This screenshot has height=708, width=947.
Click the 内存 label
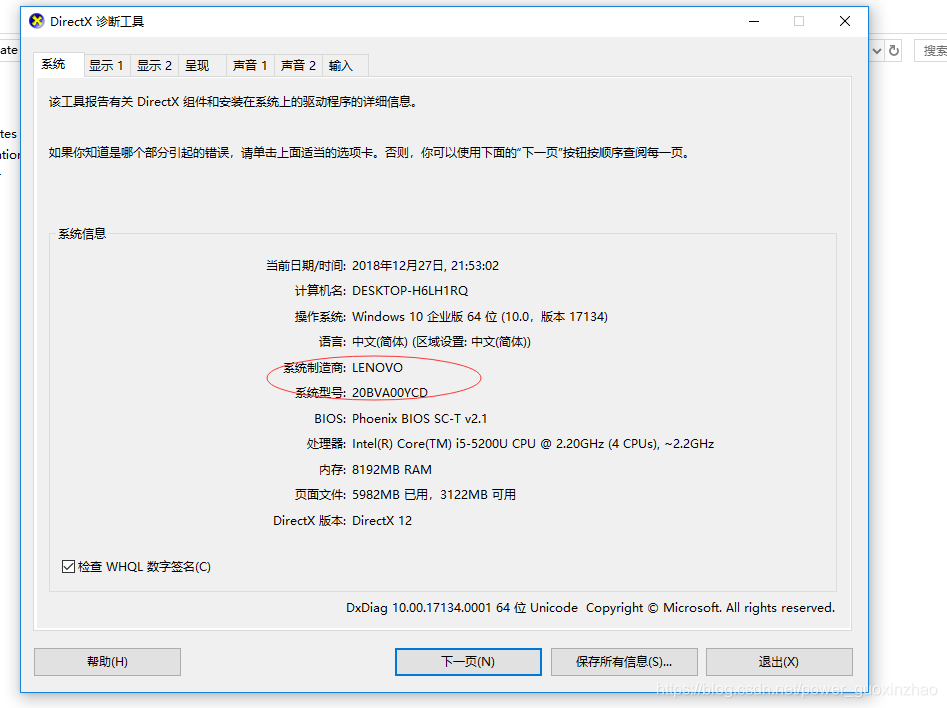332,469
